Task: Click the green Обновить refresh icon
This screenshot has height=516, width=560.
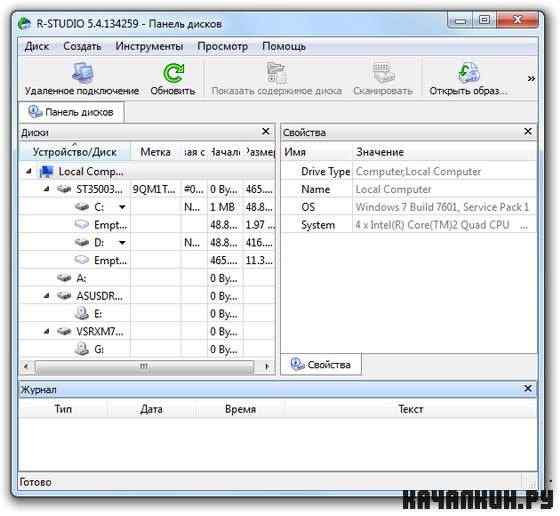Action: click(173, 73)
